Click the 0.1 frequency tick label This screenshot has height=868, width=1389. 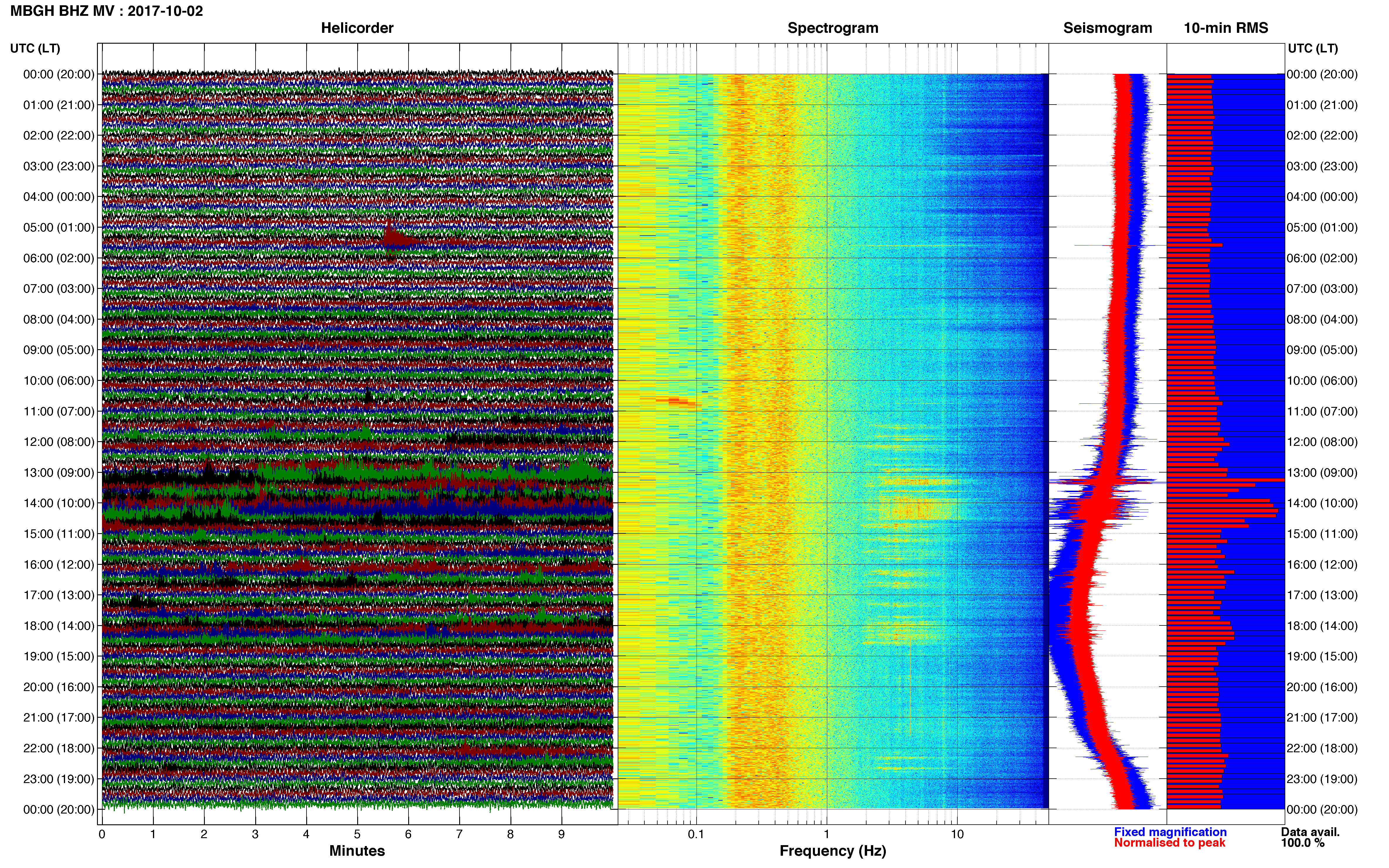695,834
